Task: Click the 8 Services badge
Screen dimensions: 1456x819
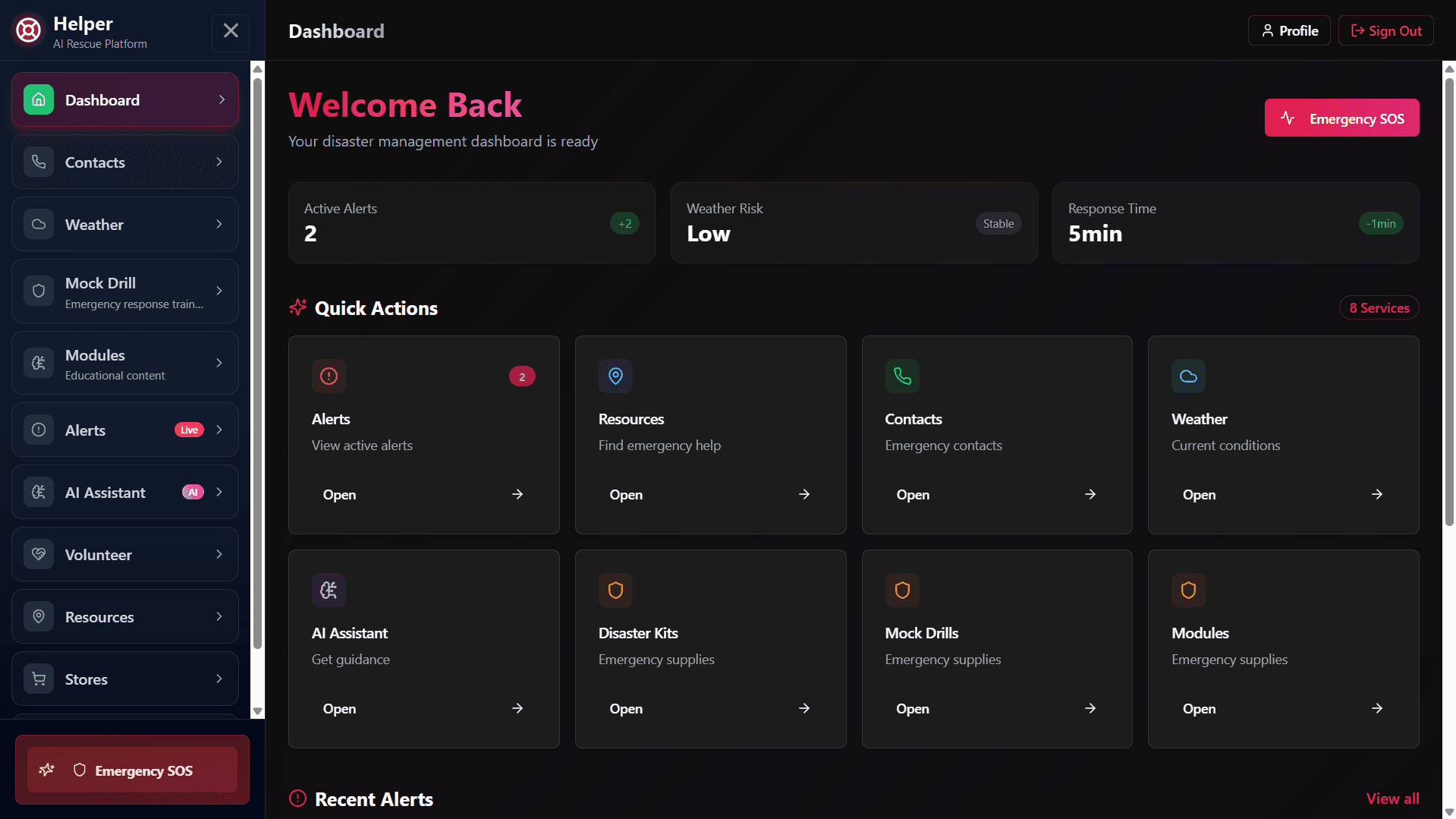Action: click(1379, 307)
